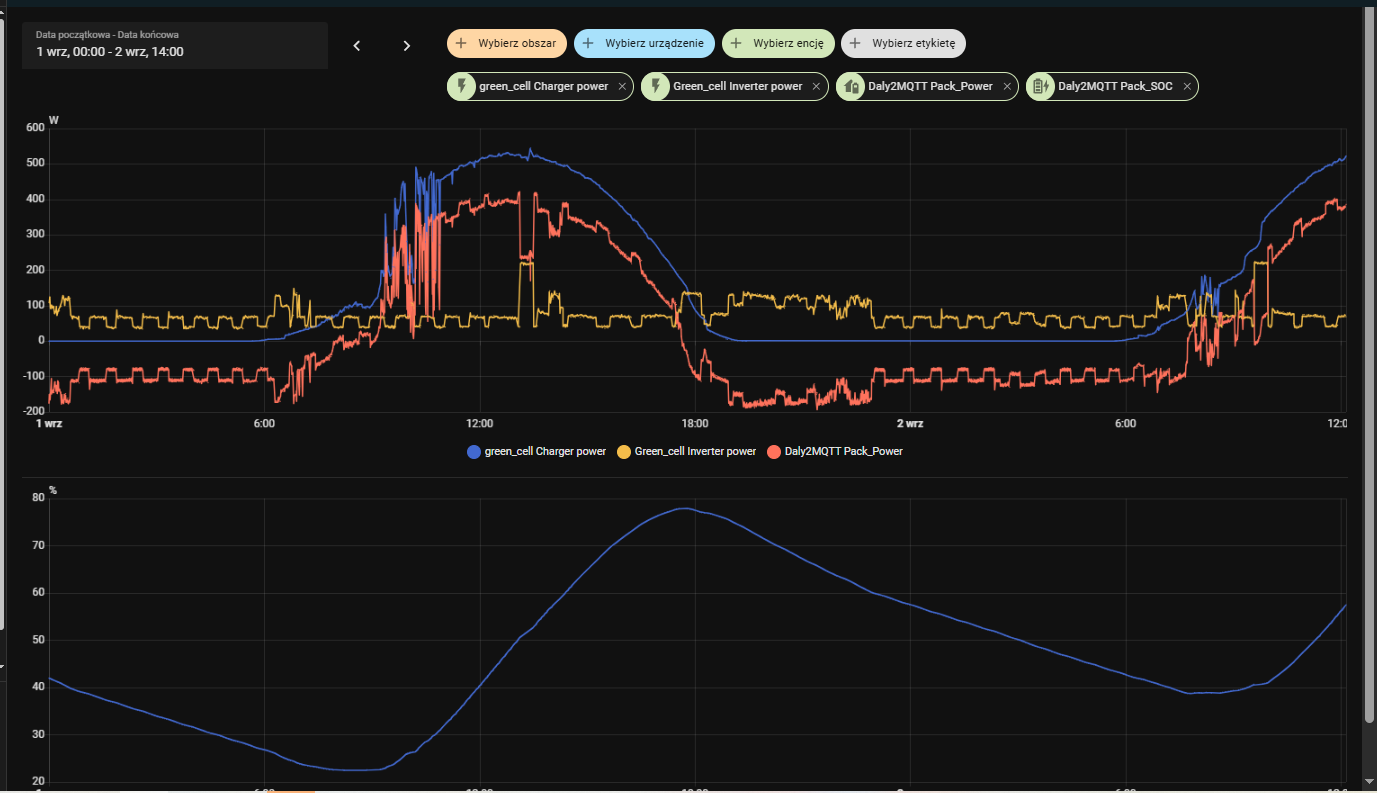Screen dimensions: 1377x793
Task: Click the -200 value on the power chart axis
Action: pyautogui.click(x=34, y=411)
